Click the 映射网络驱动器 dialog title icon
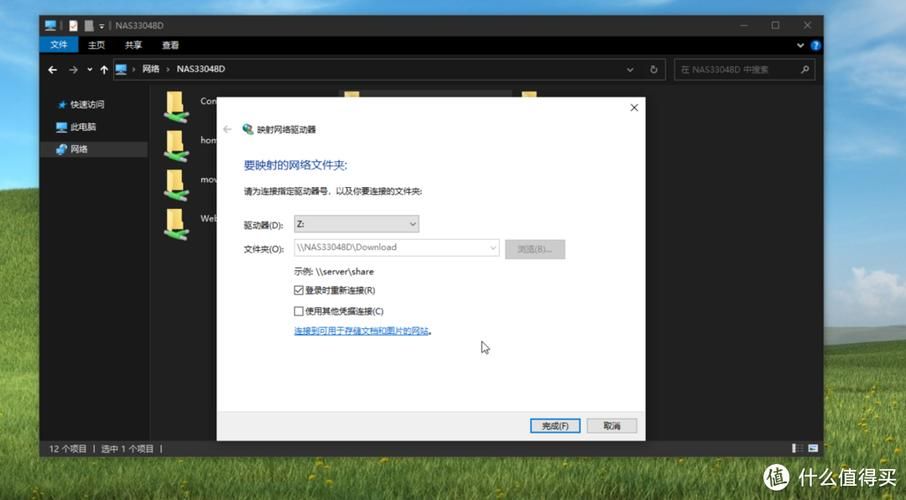Screen dimensions: 906x500 pyautogui.click(x=248, y=129)
